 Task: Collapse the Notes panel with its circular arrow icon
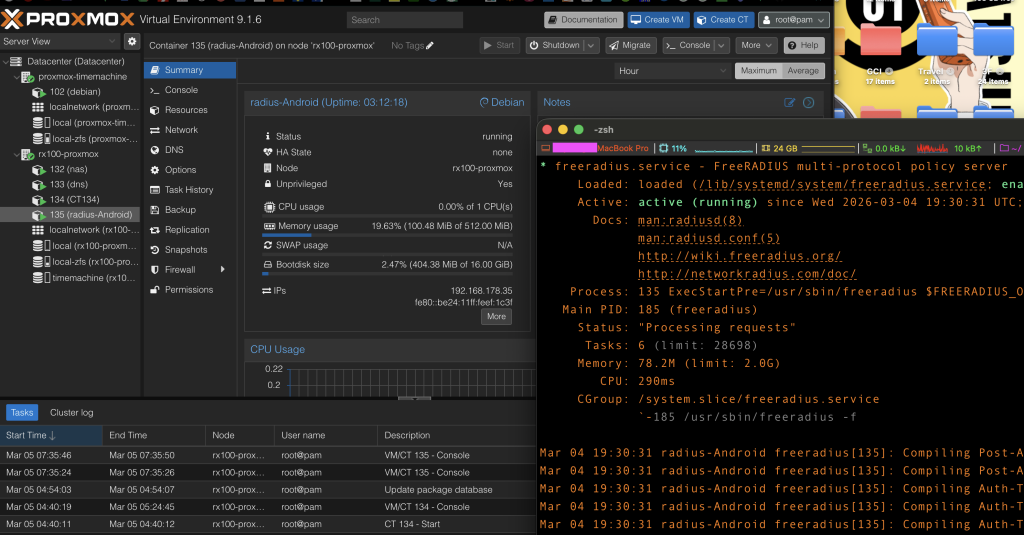point(809,102)
